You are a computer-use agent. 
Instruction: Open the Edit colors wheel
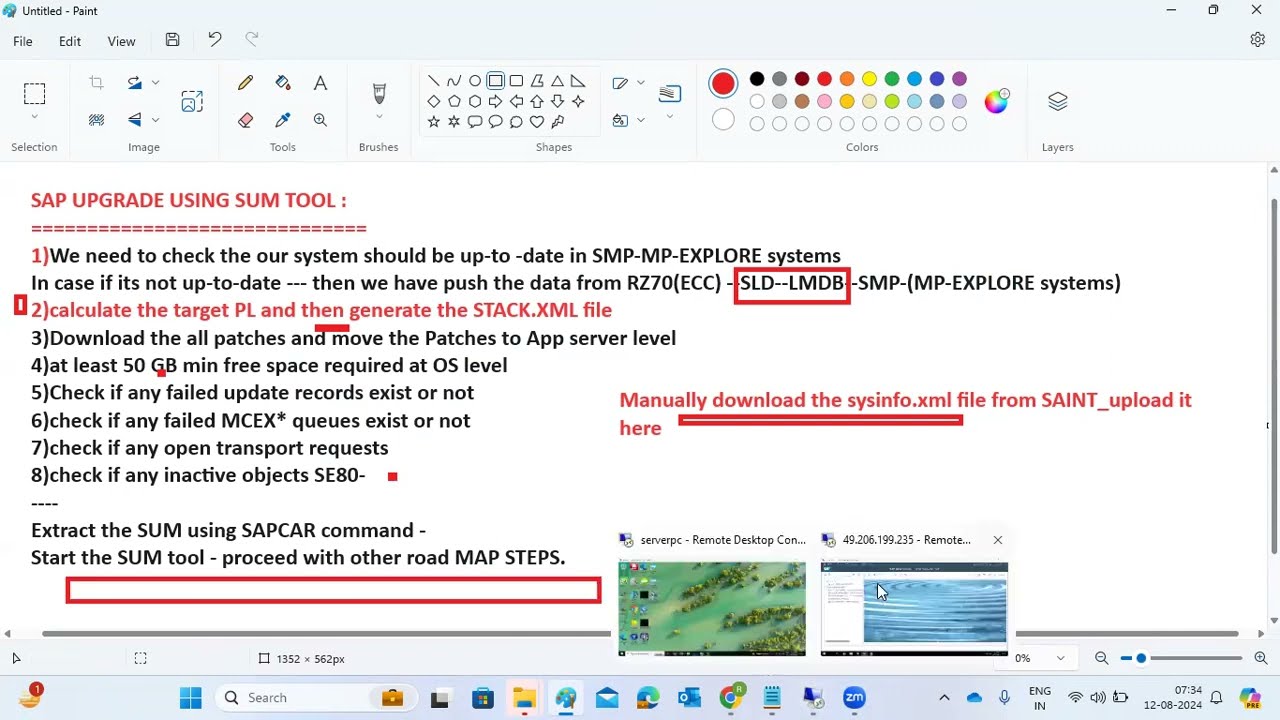click(996, 101)
